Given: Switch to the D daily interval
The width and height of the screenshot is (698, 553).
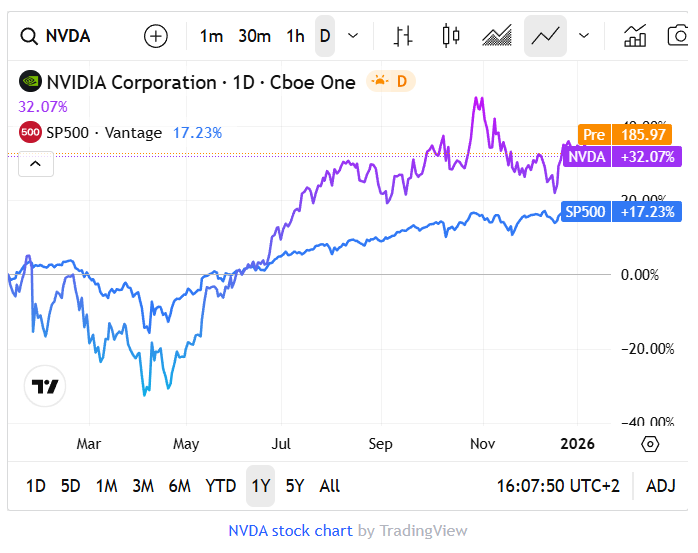Looking at the screenshot, I should click(x=325, y=36).
